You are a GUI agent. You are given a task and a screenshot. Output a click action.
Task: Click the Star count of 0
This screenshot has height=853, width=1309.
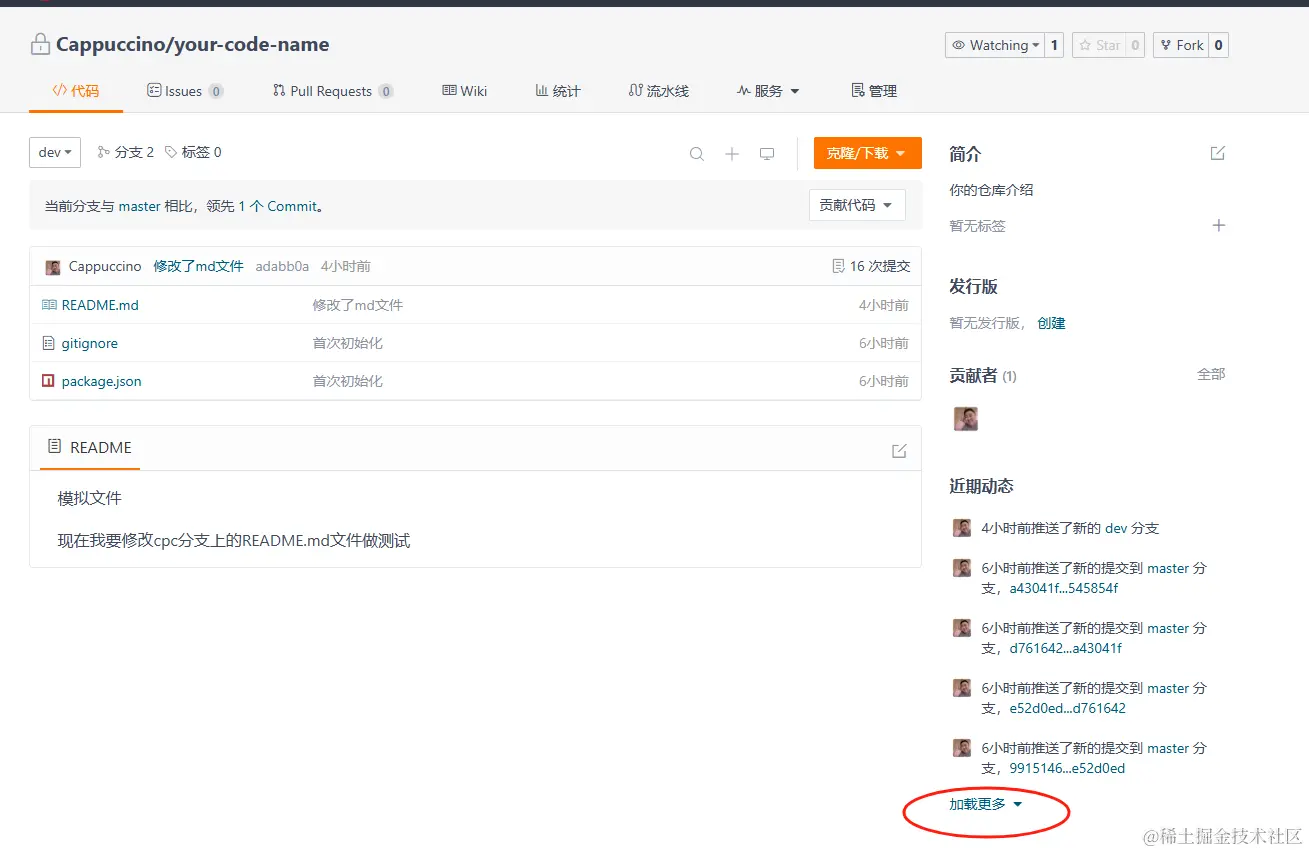point(1135,45)
